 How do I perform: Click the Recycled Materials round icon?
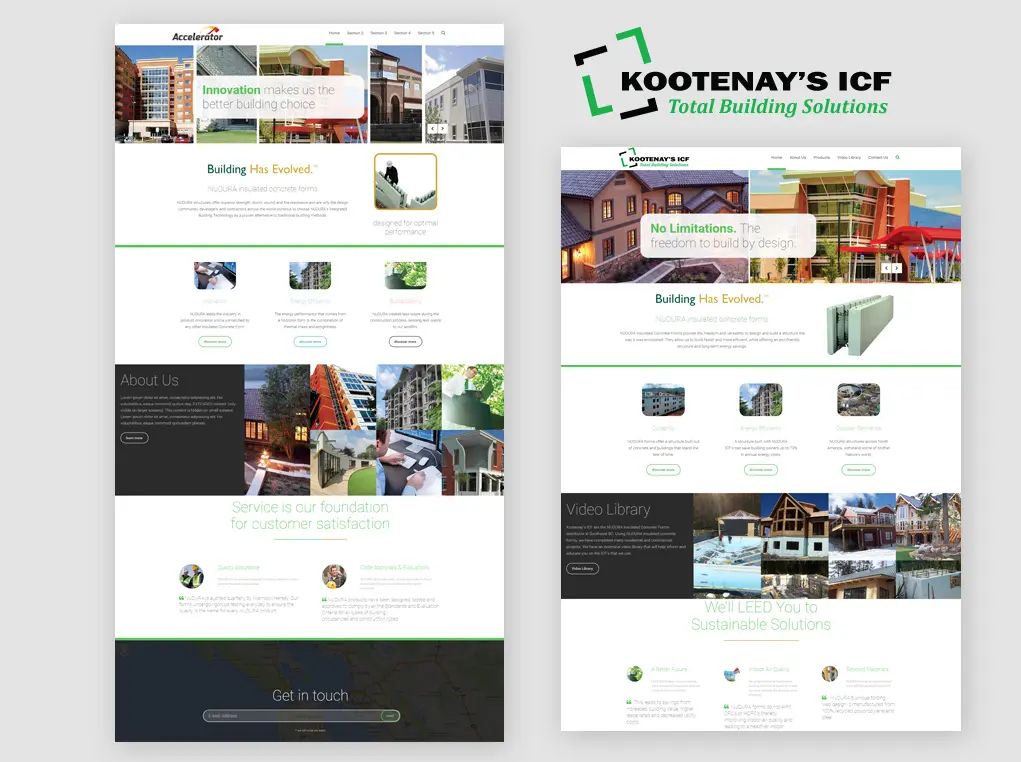[830, 674]
